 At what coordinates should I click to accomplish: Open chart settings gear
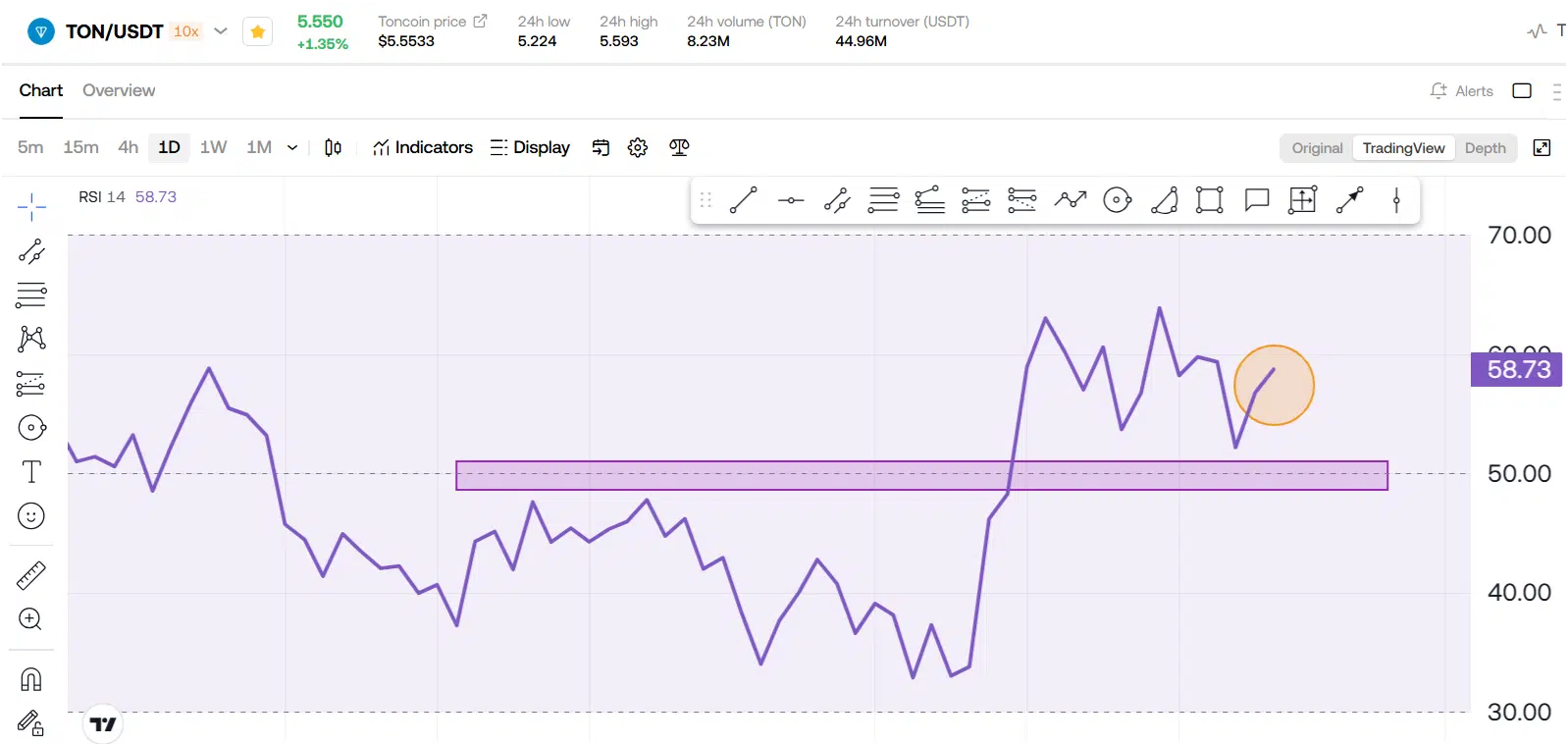638,147
